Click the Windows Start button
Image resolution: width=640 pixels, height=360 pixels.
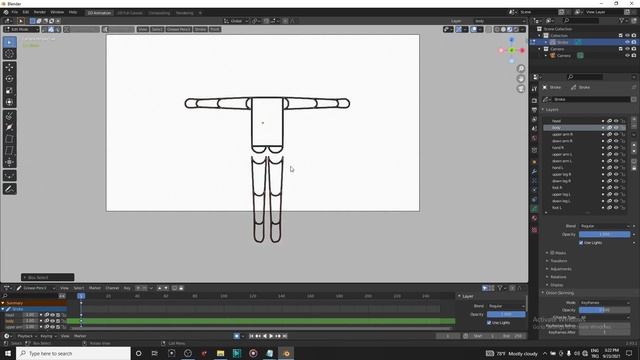(8, 353)
